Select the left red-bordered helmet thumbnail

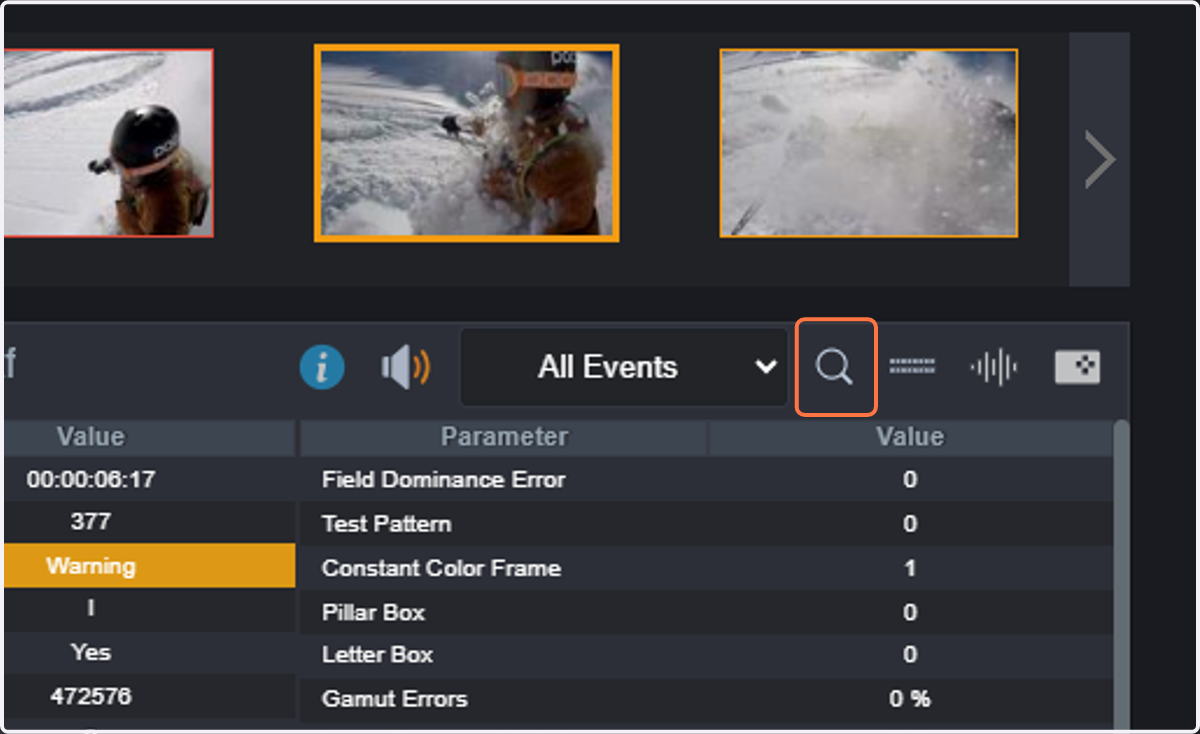coord(108,143)
